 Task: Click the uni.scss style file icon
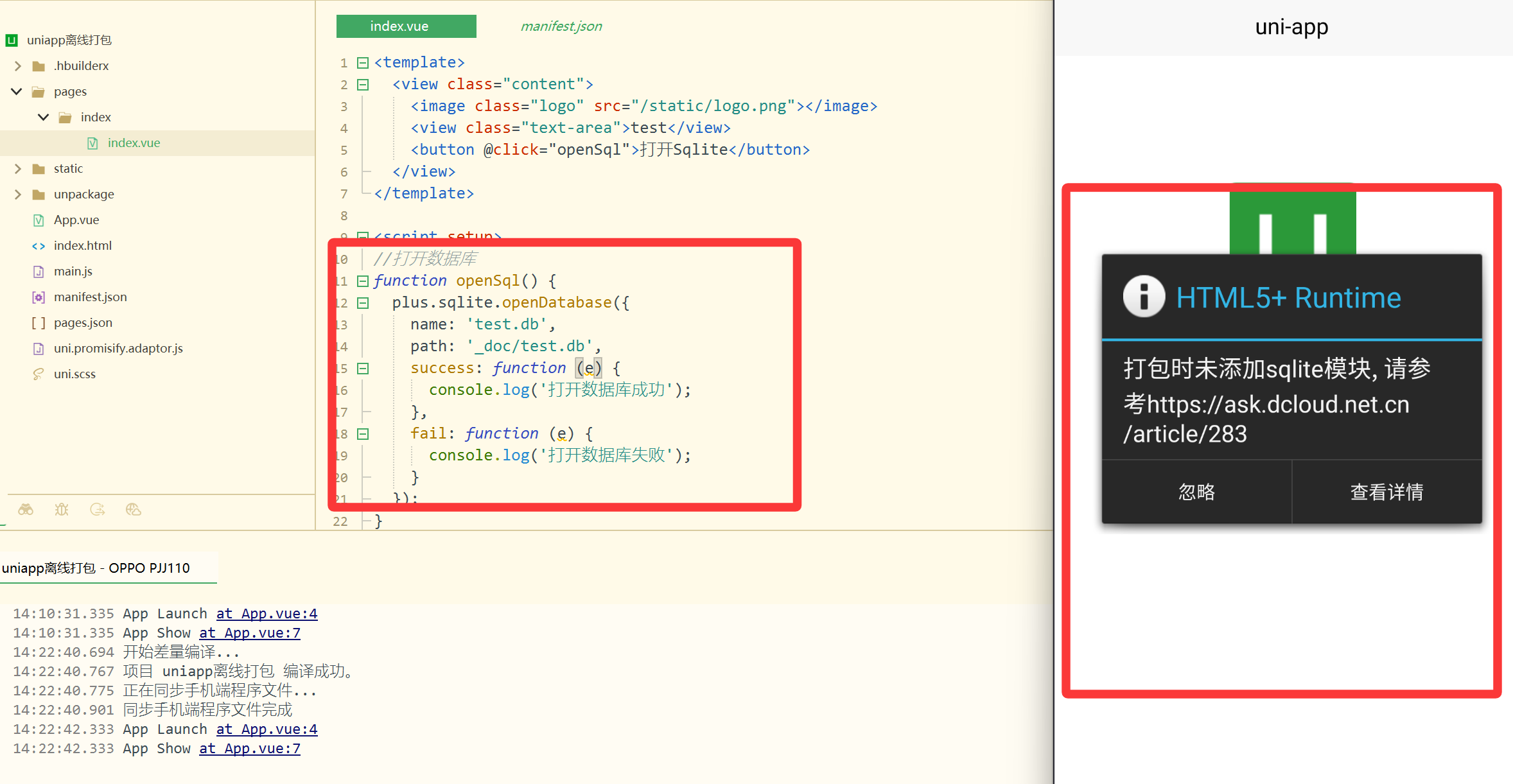(x=38, y=374)
